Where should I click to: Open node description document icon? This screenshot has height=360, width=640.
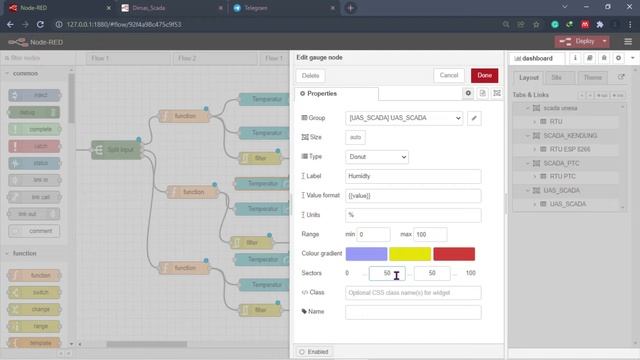[482, 93]
